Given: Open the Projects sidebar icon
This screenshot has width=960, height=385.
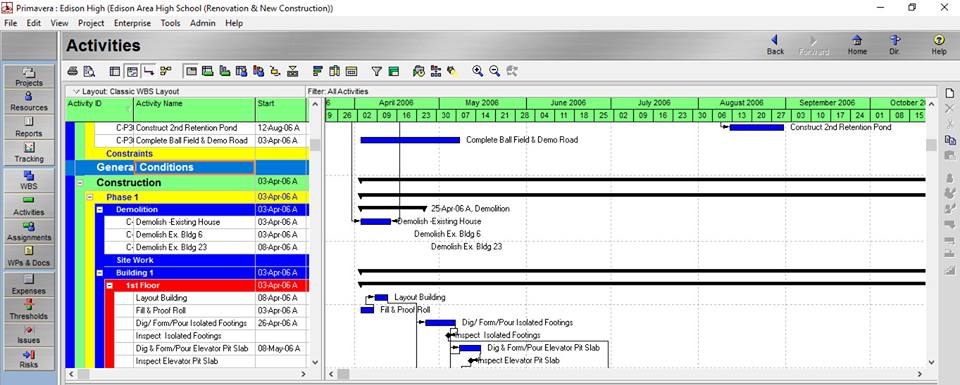Looking at the screenshot, I should 29,77.
